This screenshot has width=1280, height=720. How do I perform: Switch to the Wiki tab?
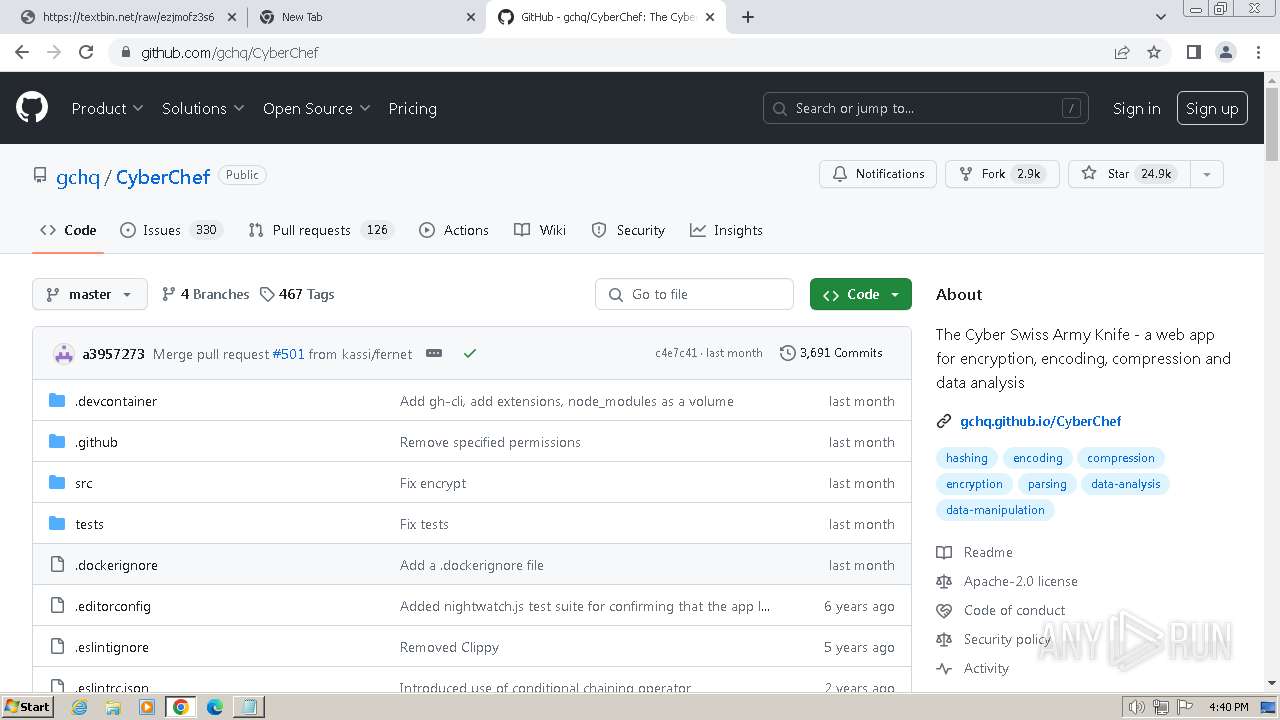point(540,230)
